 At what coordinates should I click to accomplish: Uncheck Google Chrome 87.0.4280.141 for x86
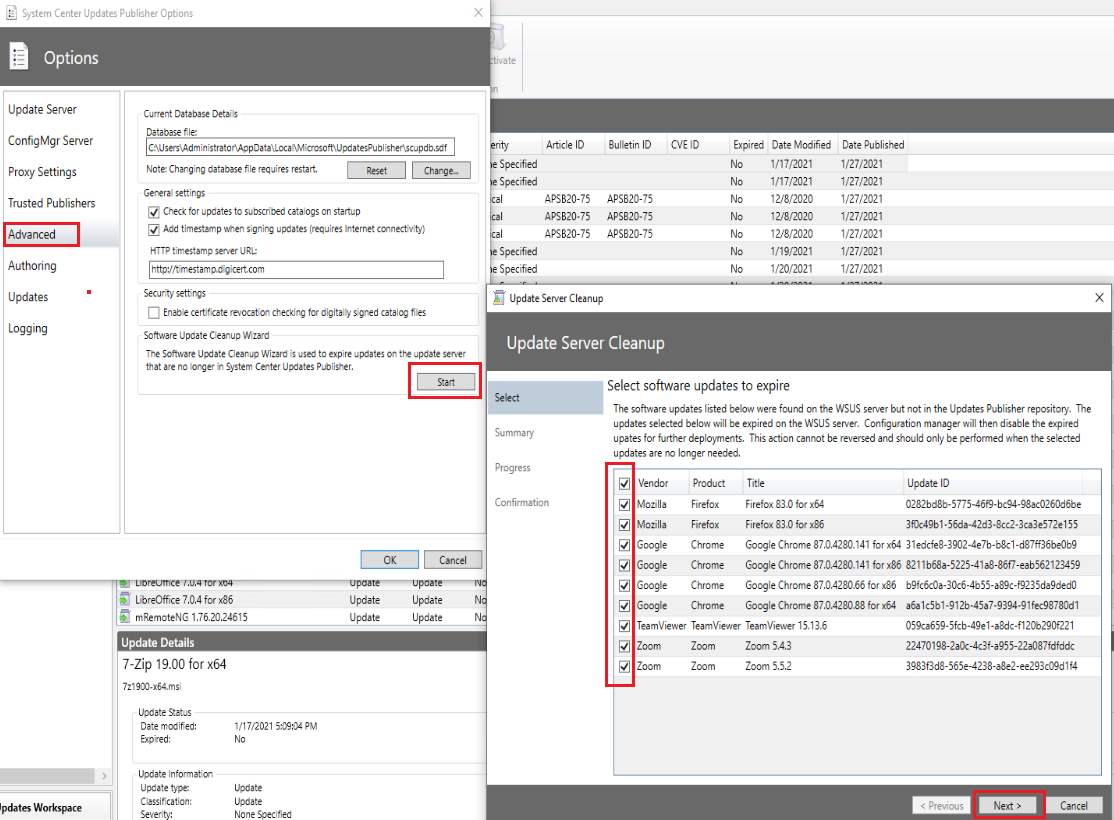(x=624, y=566)
